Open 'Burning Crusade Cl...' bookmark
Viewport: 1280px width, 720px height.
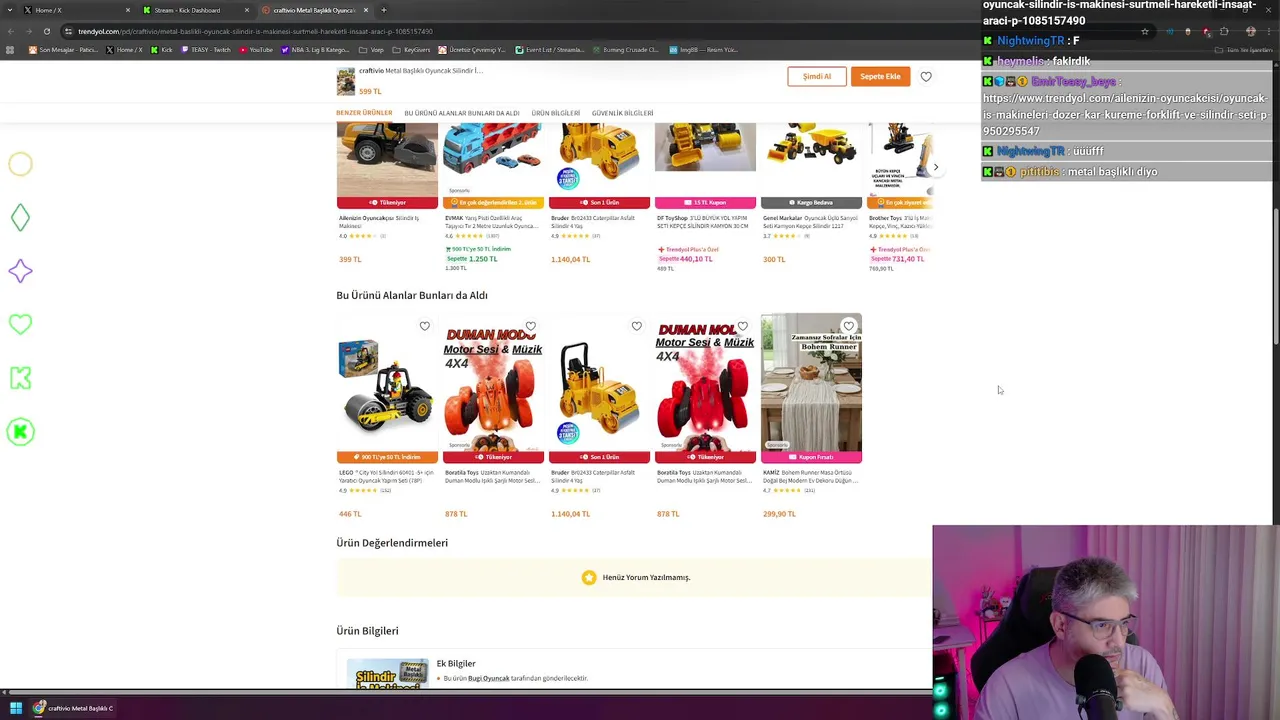point(626,50)
